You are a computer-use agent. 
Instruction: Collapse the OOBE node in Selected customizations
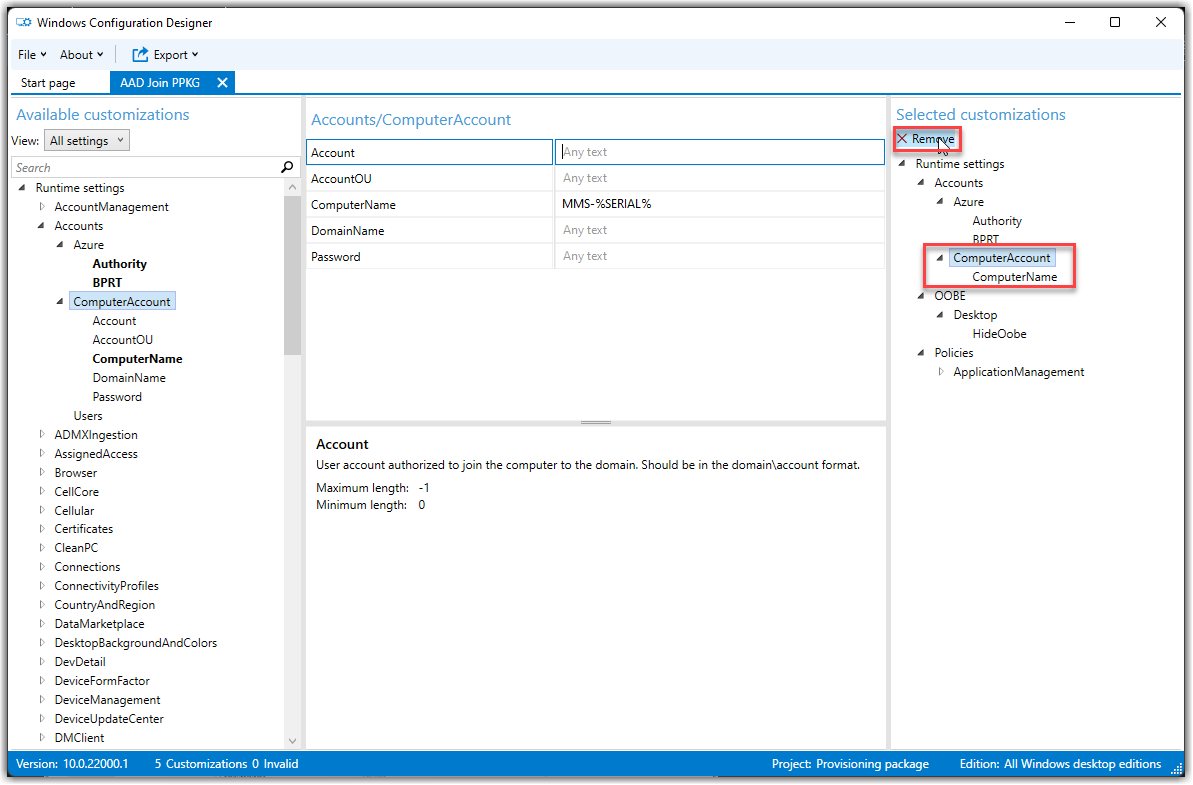pyautogui.click(x=921, y=296)
